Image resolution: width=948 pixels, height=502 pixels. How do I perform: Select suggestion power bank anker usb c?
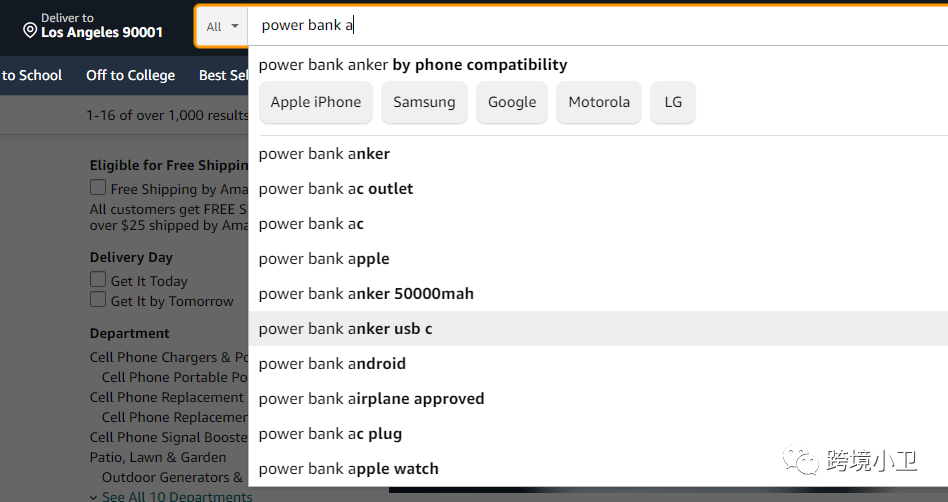point(346,329)
